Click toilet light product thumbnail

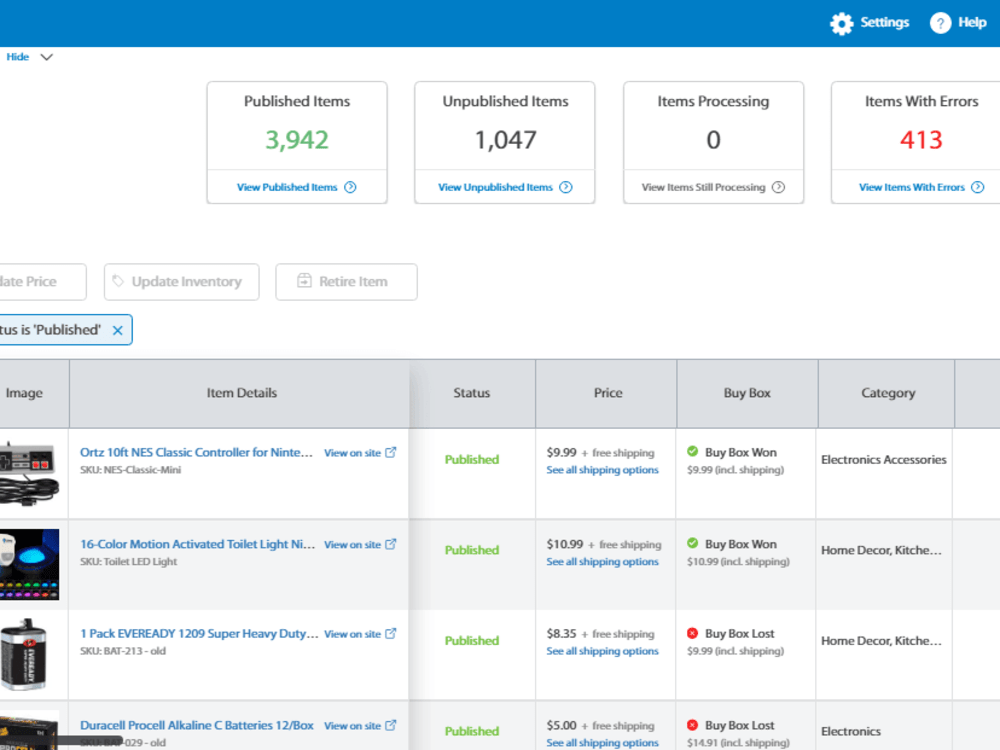(x=29, y=564)
